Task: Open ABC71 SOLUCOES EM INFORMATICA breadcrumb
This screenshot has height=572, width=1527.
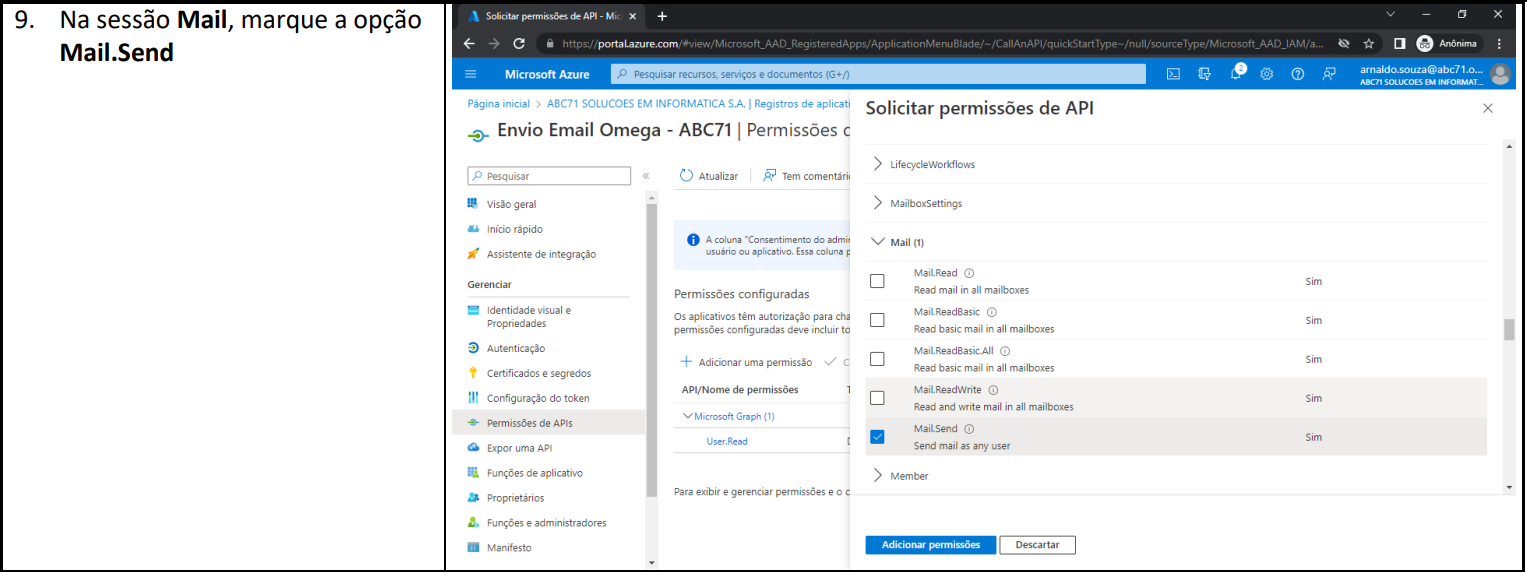Action: click(646, 103)
